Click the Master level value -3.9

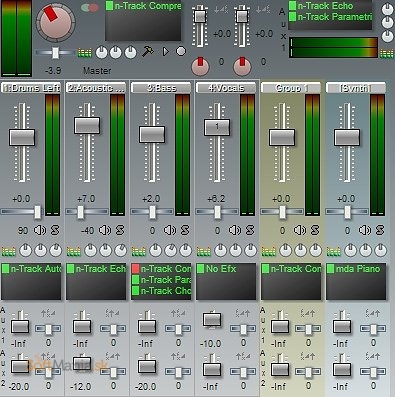coord(53,71)
